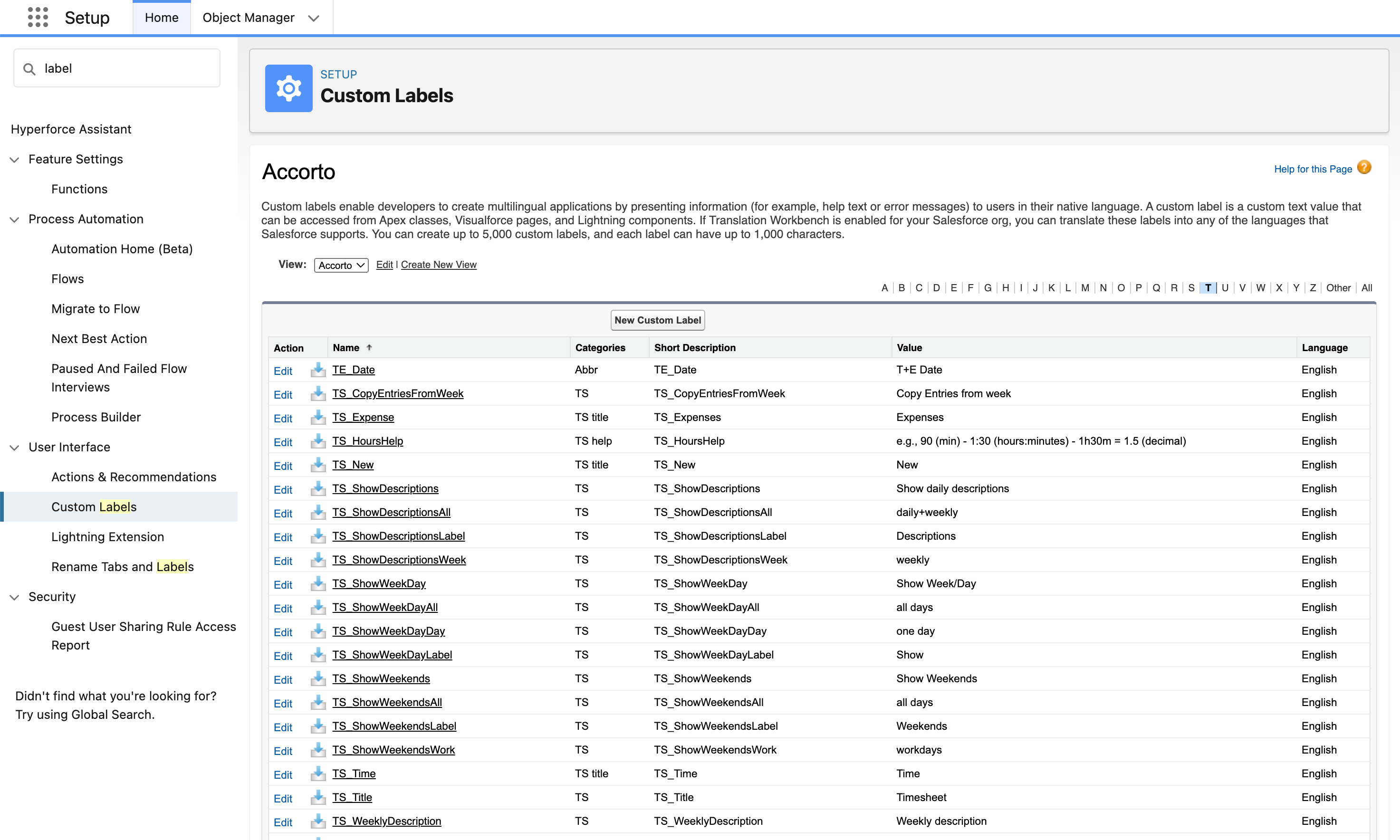
Task: Filter labels by letter S
Action: (1191, 287)
